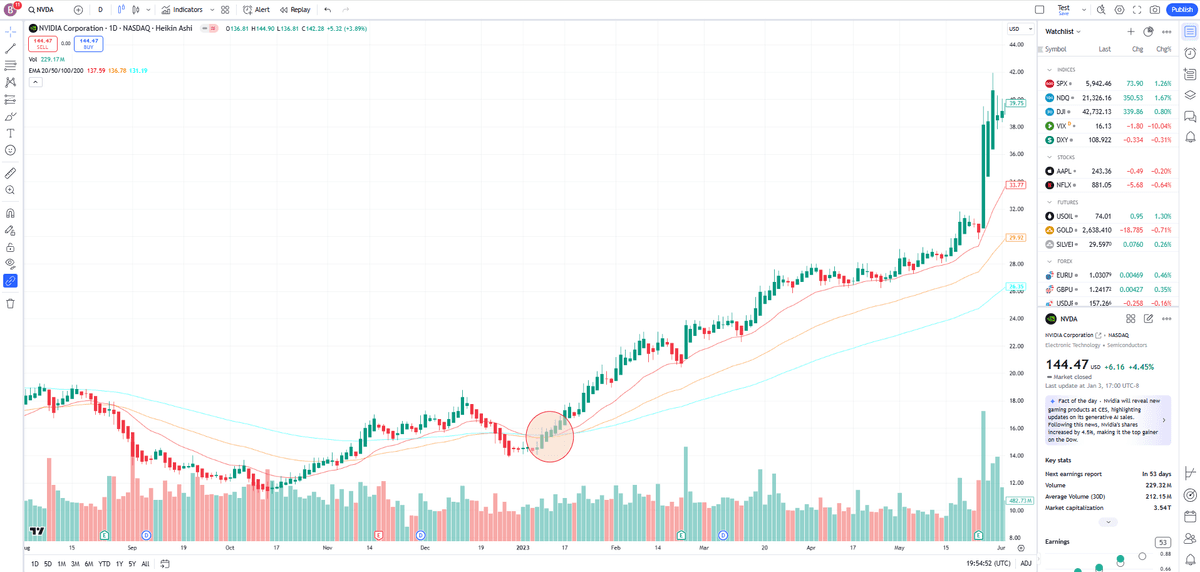Click the compare or add symbol plus icon
This screenshot has height=572, width=1200.
click(x=78, y=9)
